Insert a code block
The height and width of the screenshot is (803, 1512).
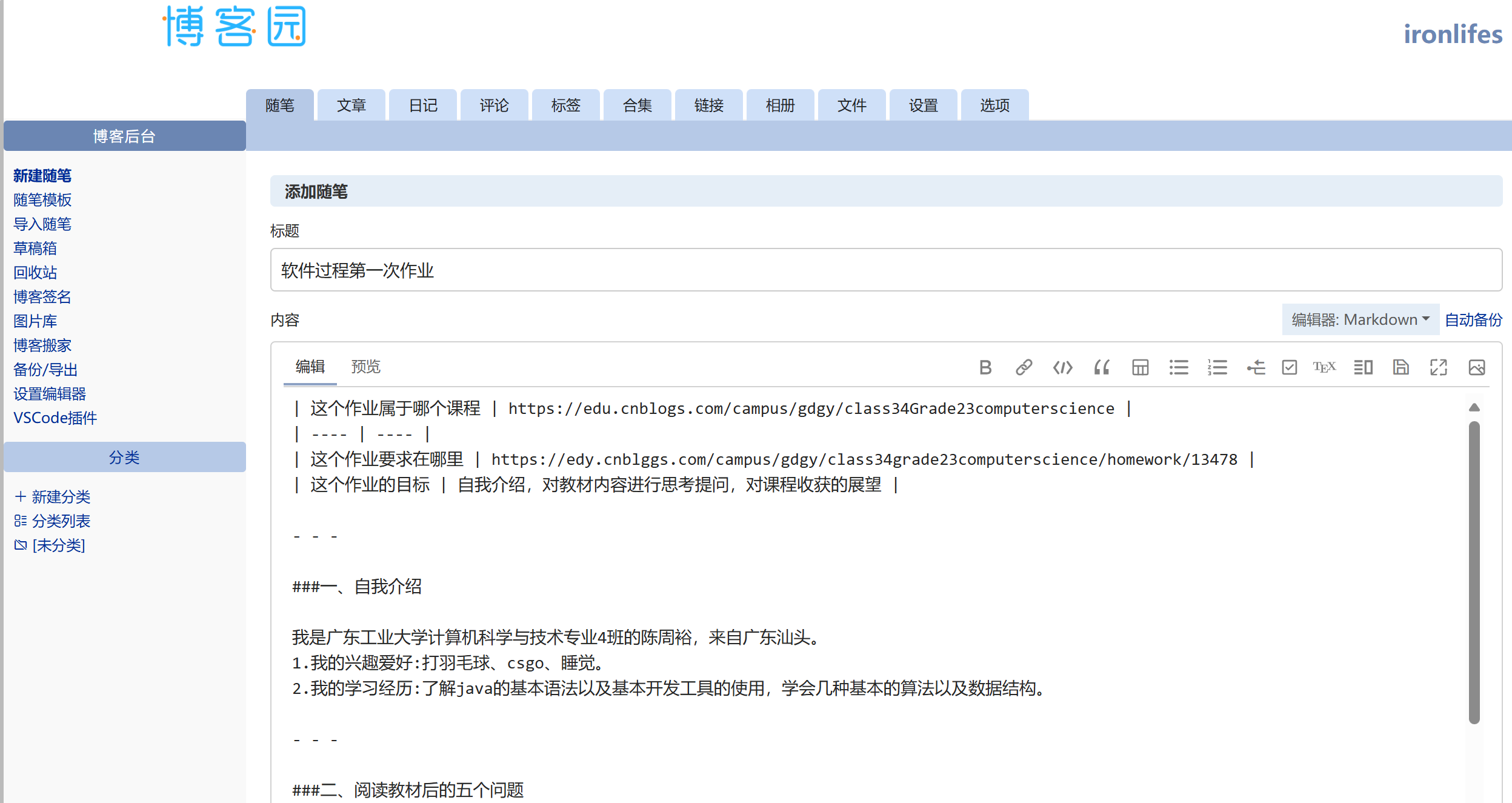point(1062,367)
